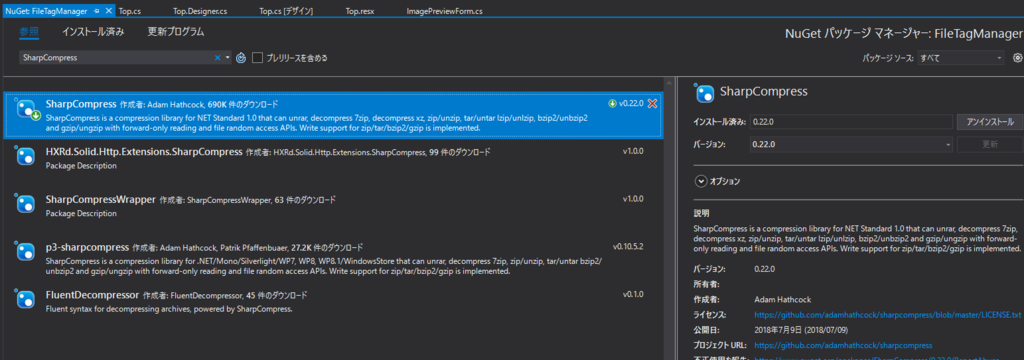Click SharpCompress icon in details pane
The width and height of the screenshot is (1024, 360).
coord(705,93)
